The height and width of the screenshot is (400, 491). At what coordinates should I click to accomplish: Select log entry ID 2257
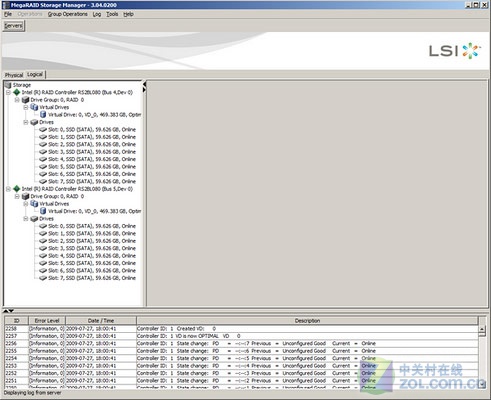[x=11, y=336]
